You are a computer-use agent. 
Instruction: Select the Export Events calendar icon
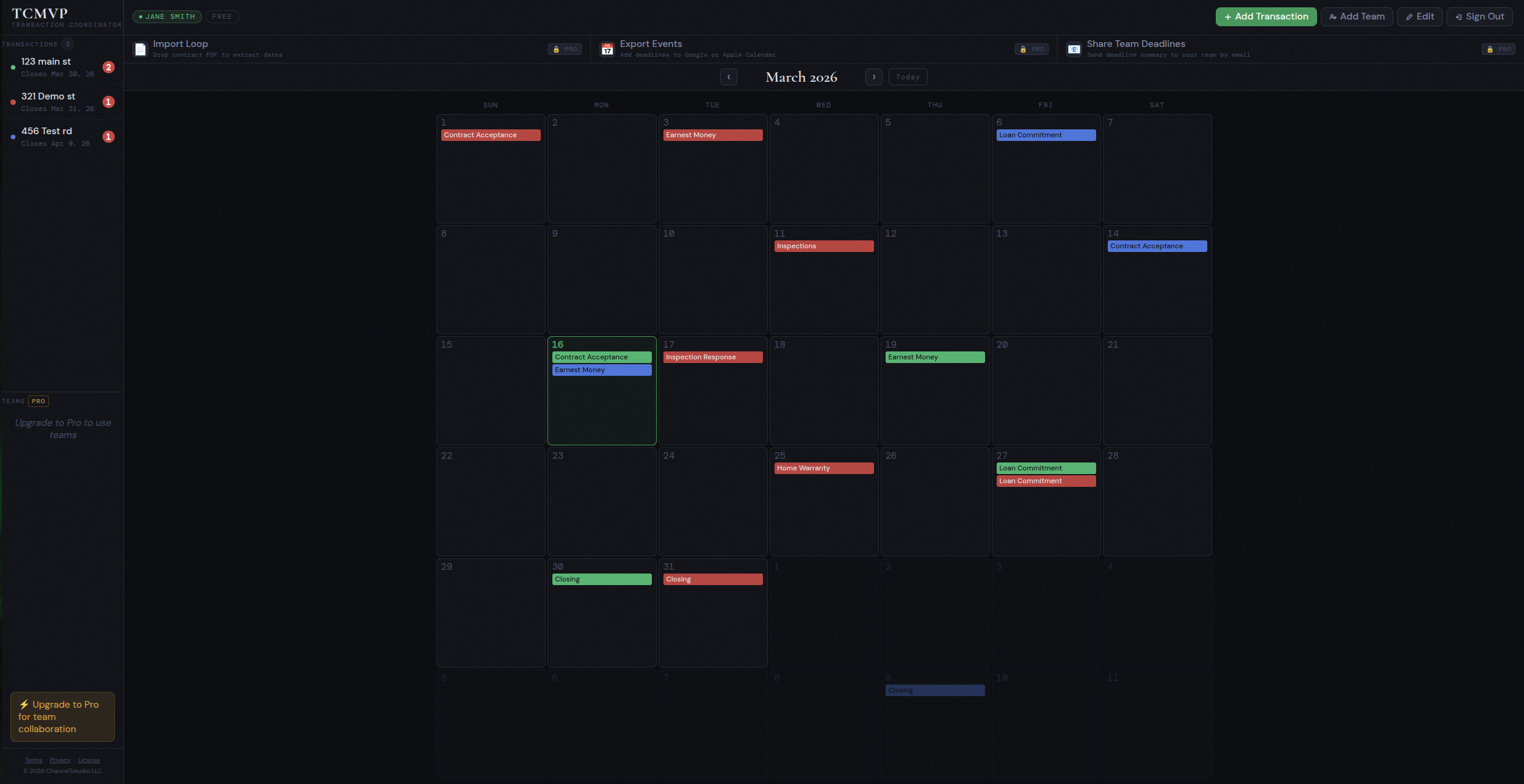607,49
